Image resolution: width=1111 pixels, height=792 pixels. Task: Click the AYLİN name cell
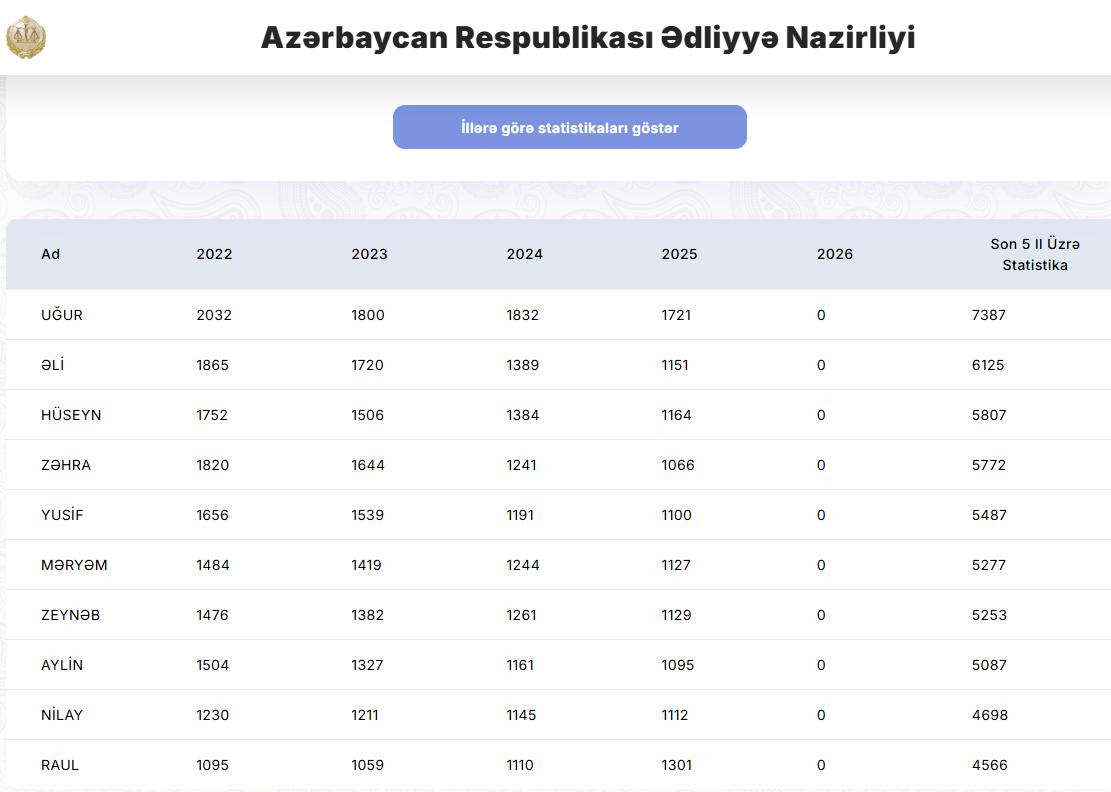point(62,665)
